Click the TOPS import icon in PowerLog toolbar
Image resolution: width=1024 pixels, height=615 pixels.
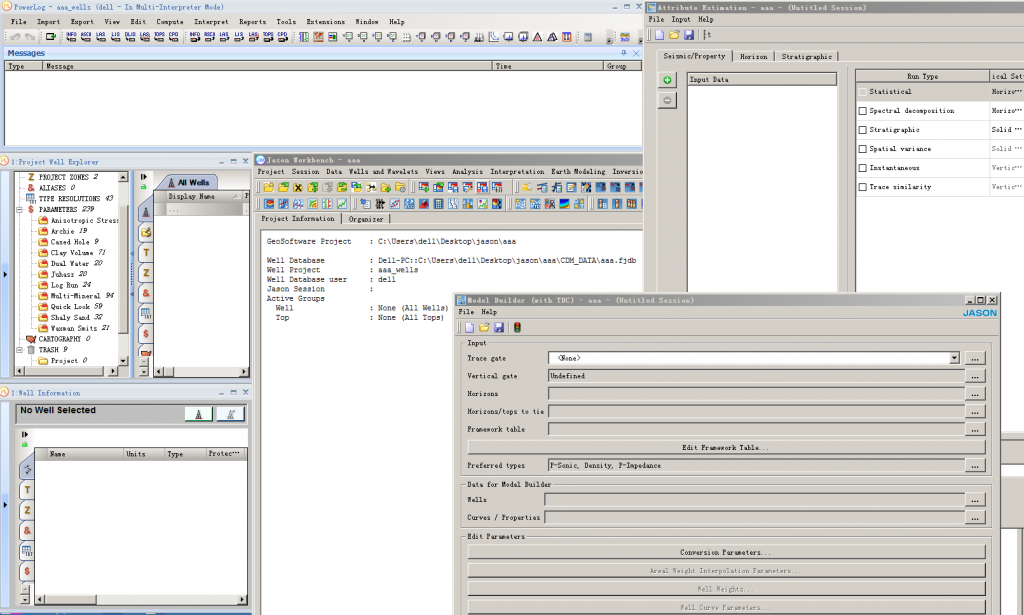[x=159, y=37]
